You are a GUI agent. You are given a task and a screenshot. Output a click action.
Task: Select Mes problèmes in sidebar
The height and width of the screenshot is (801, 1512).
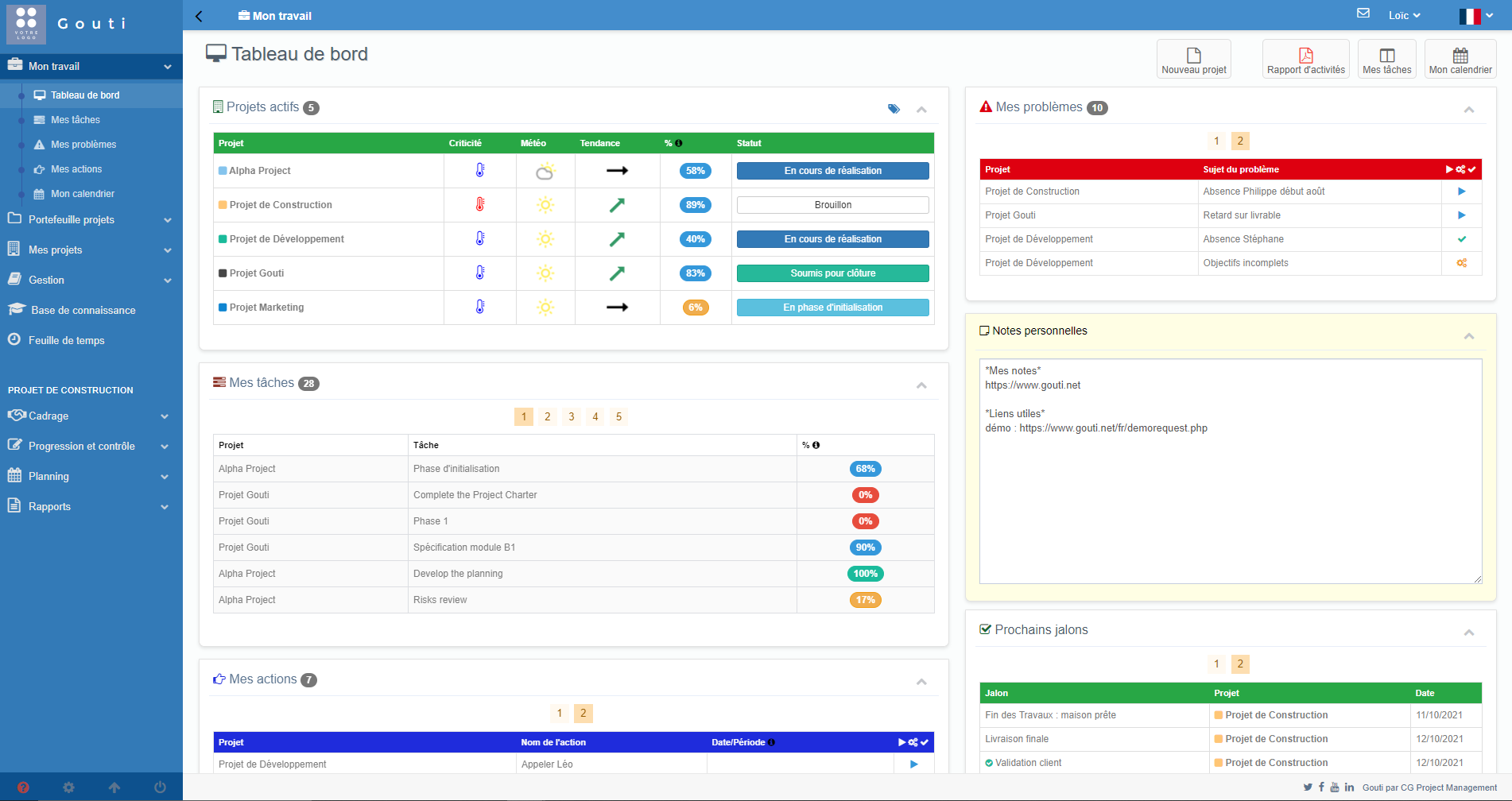click(83, 145)
